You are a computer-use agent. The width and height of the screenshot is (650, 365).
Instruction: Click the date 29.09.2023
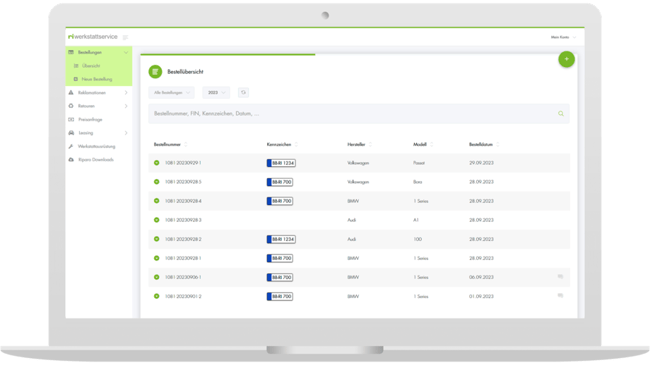point(481,163)
